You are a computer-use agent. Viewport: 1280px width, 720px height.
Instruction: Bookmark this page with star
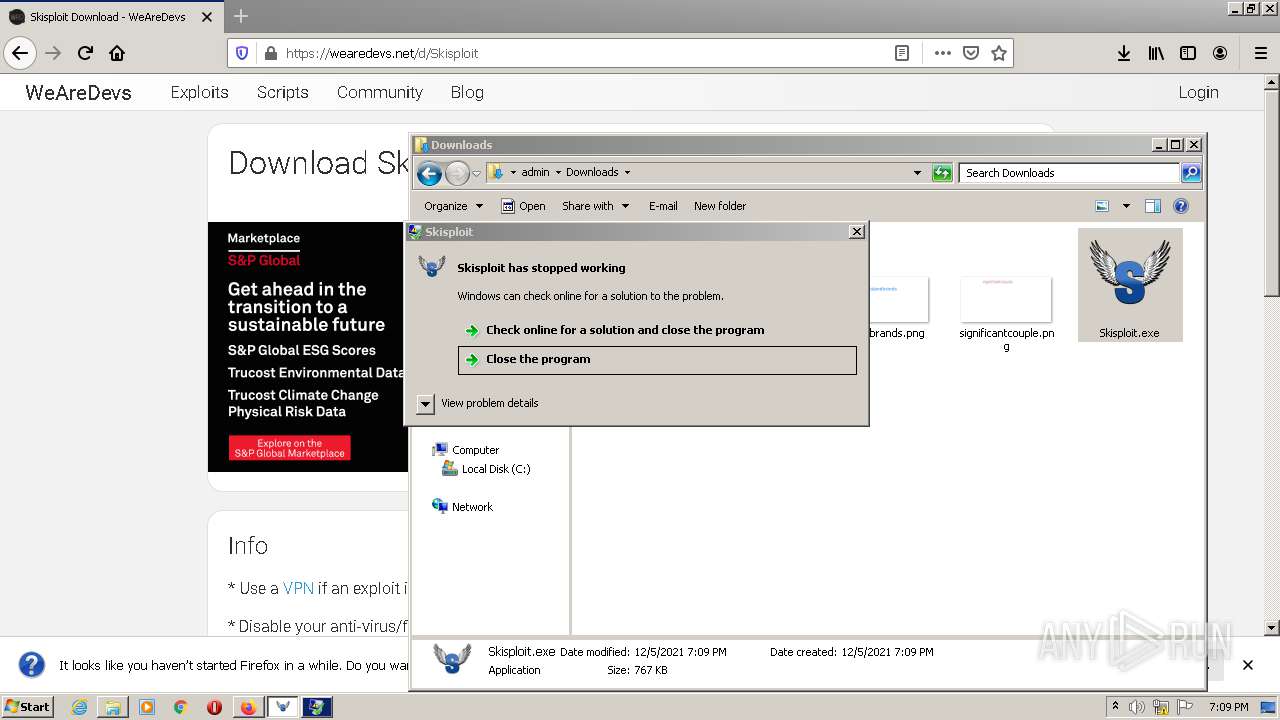click(998, 53)
